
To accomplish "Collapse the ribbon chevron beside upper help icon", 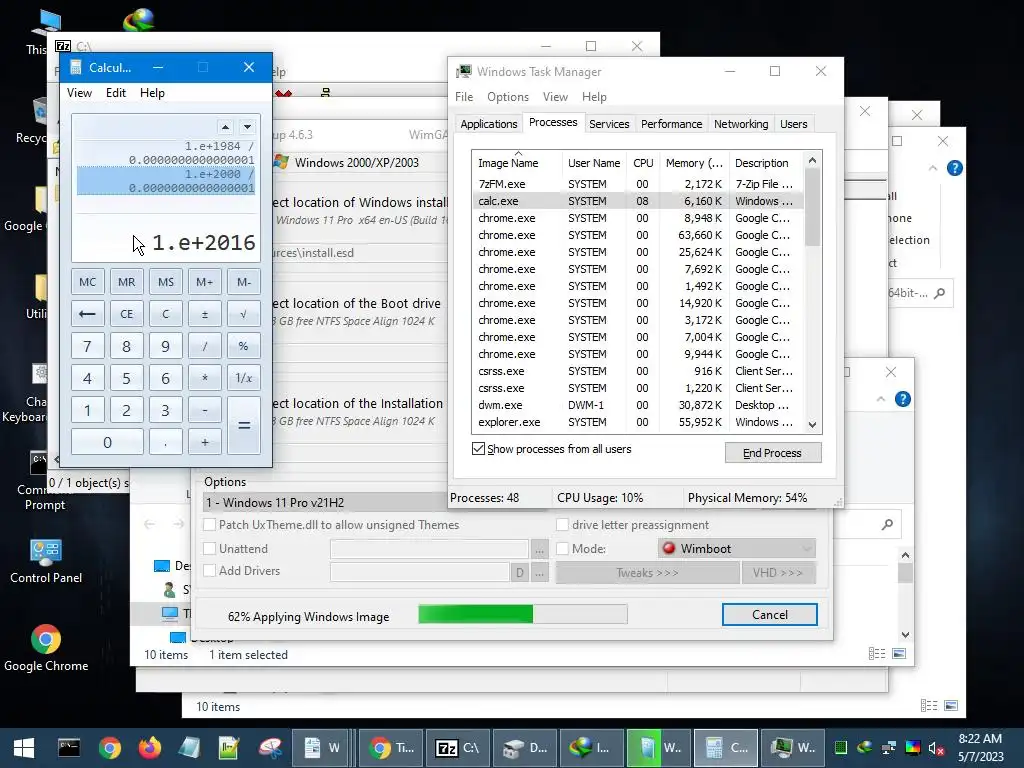I will coord(933,168).
